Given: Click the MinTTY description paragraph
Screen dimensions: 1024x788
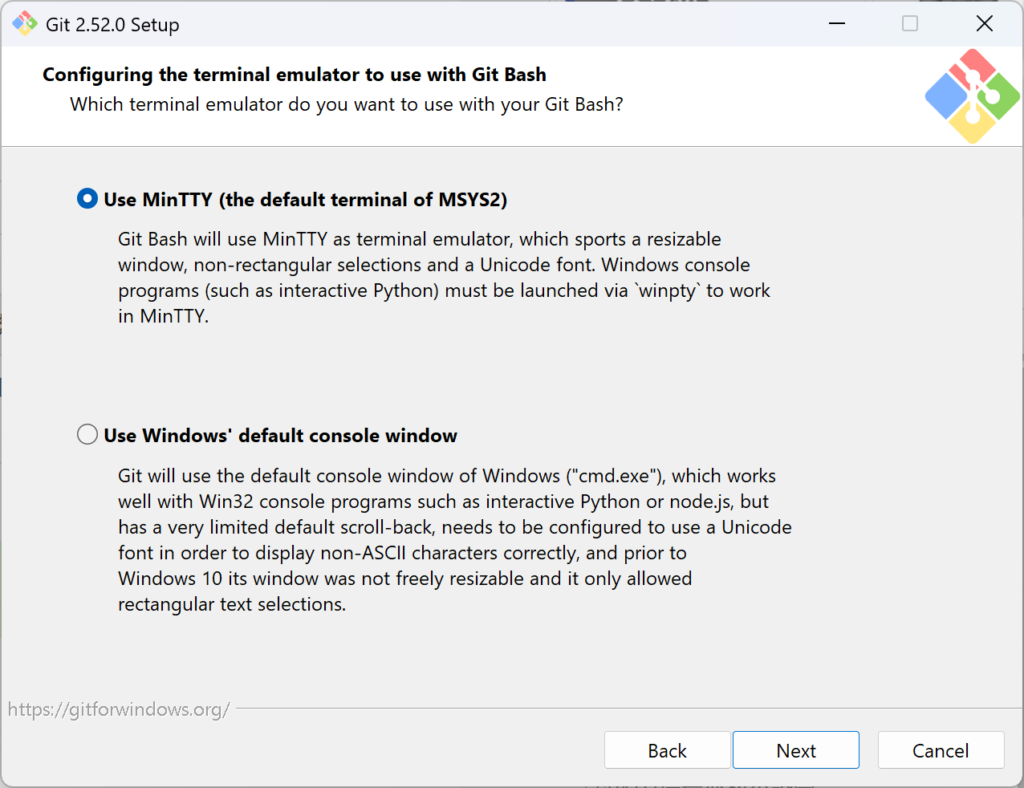Looking at the screenshot, I should [x=440, y=280].
